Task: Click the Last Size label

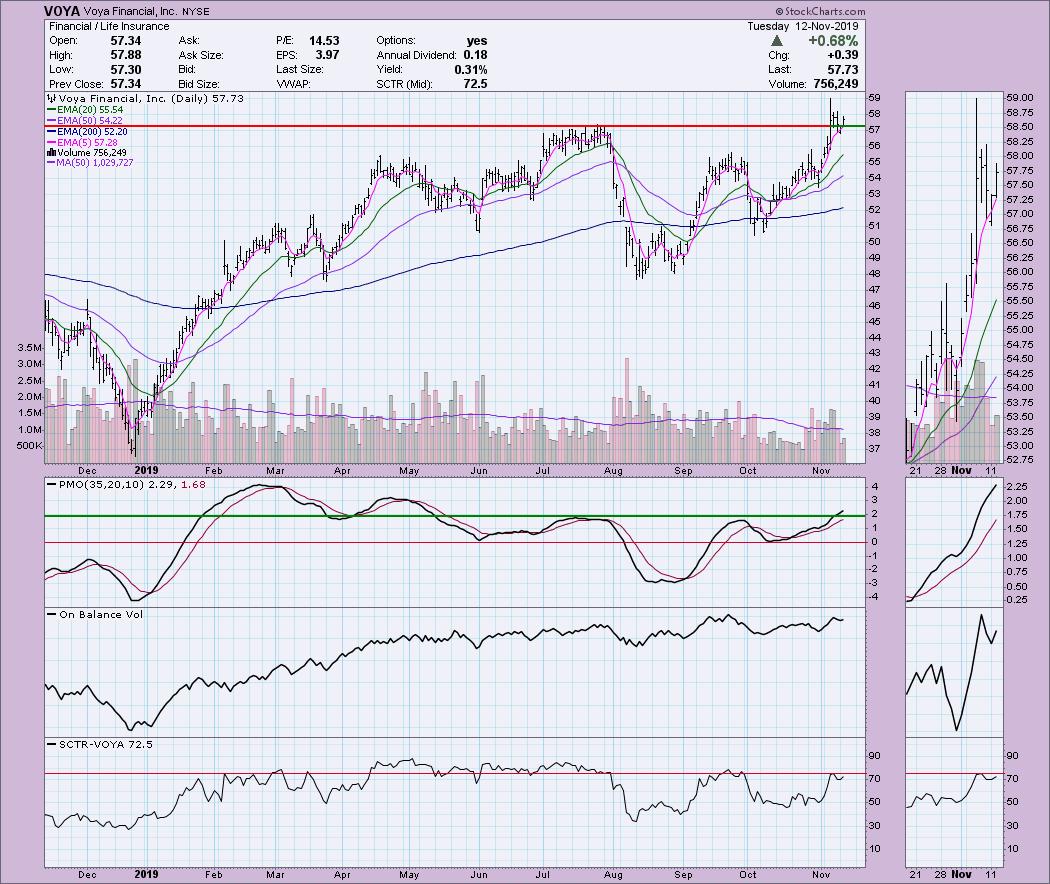Action: pos(299,69)
